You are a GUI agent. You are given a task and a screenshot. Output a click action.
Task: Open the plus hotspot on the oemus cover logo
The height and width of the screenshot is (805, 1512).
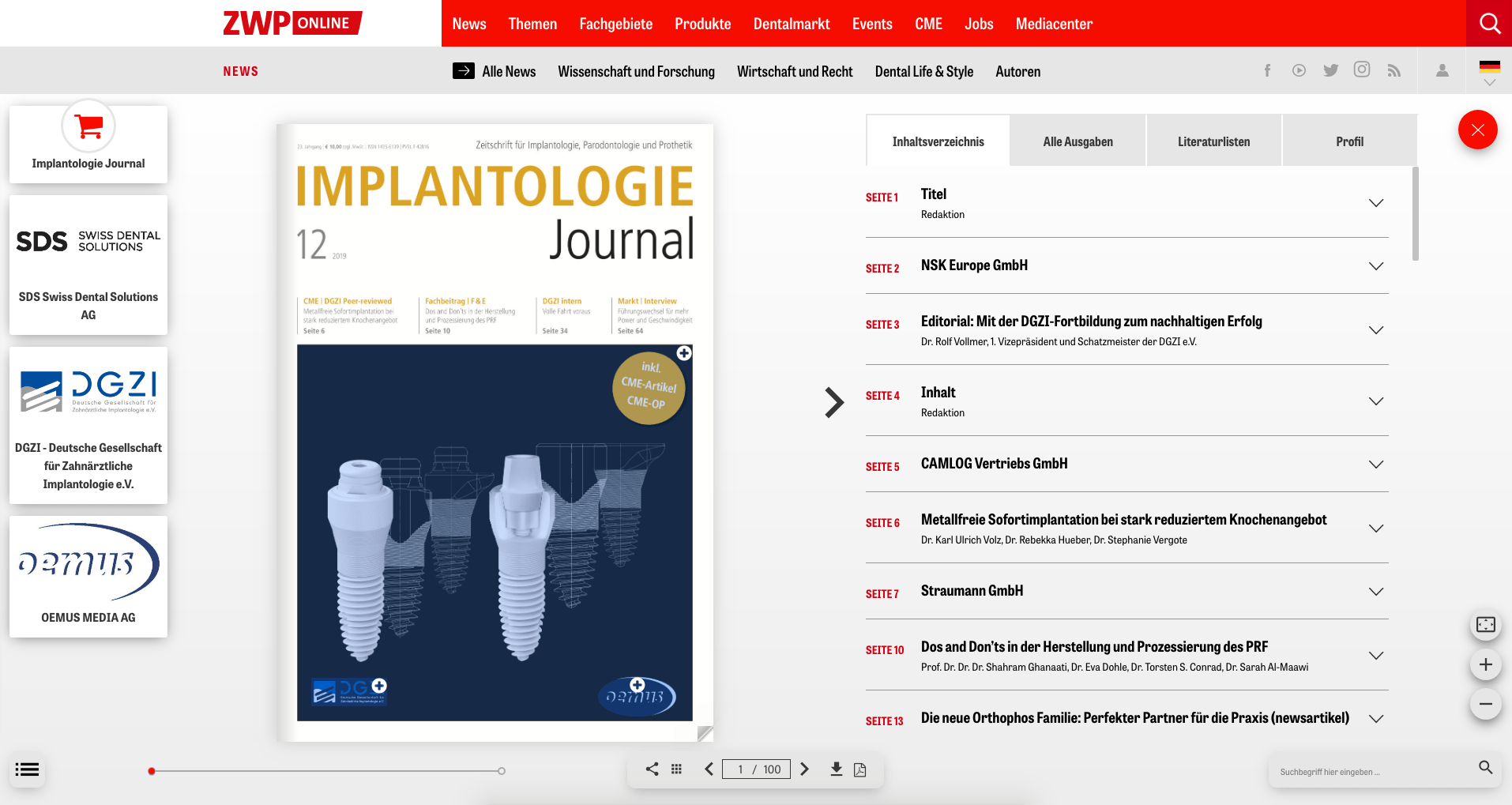click(x=638, y=685)
